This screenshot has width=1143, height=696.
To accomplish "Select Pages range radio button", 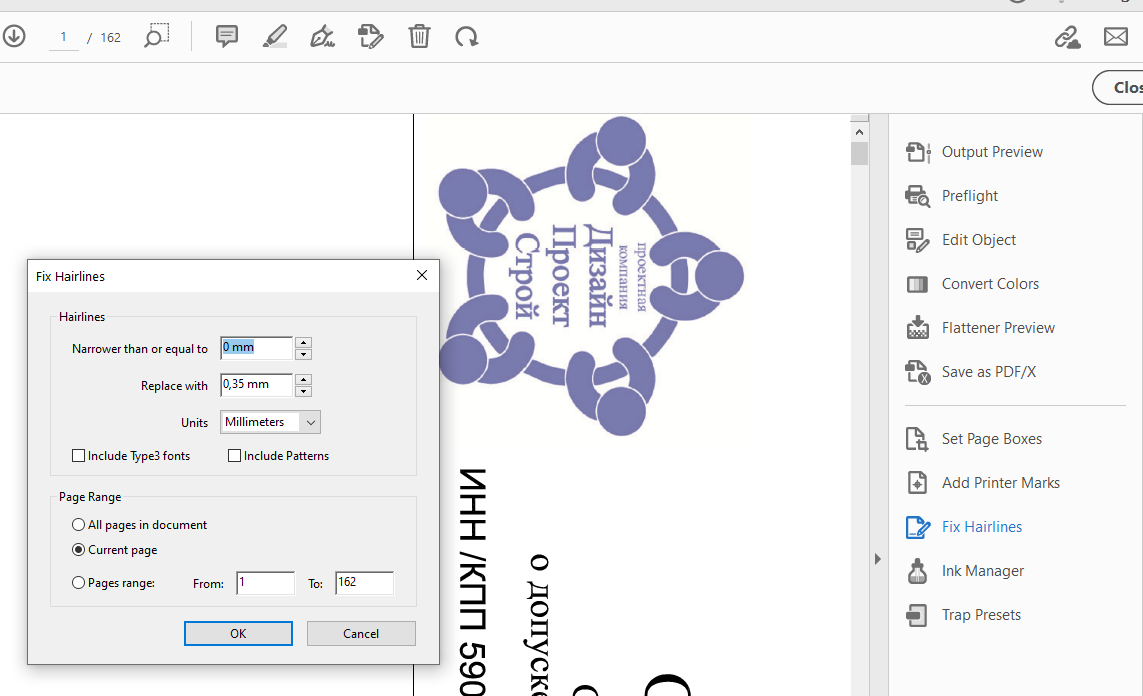I will 78,583.
